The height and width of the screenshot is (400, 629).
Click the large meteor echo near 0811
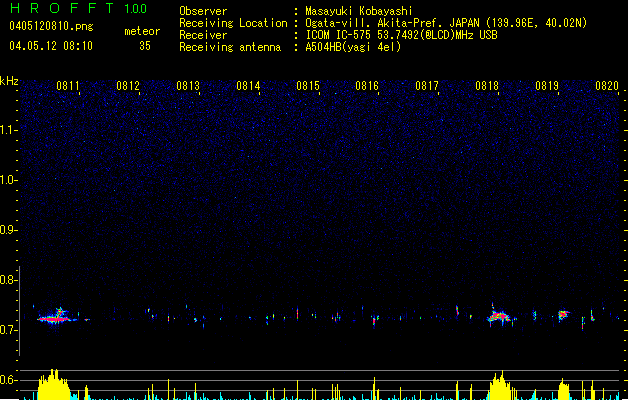56,316
